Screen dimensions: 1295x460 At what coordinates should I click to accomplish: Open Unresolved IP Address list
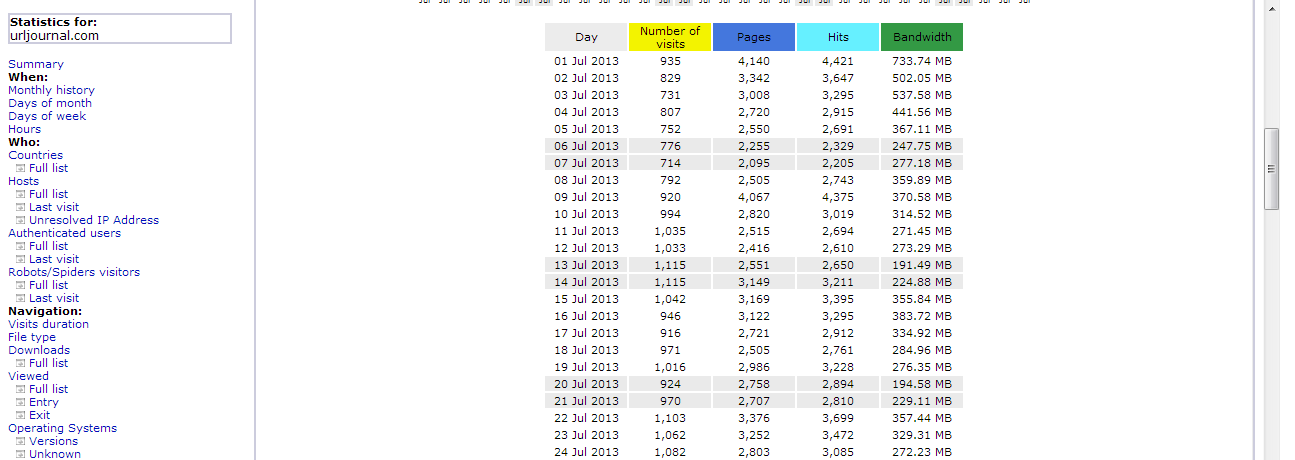tap(94, 220)
